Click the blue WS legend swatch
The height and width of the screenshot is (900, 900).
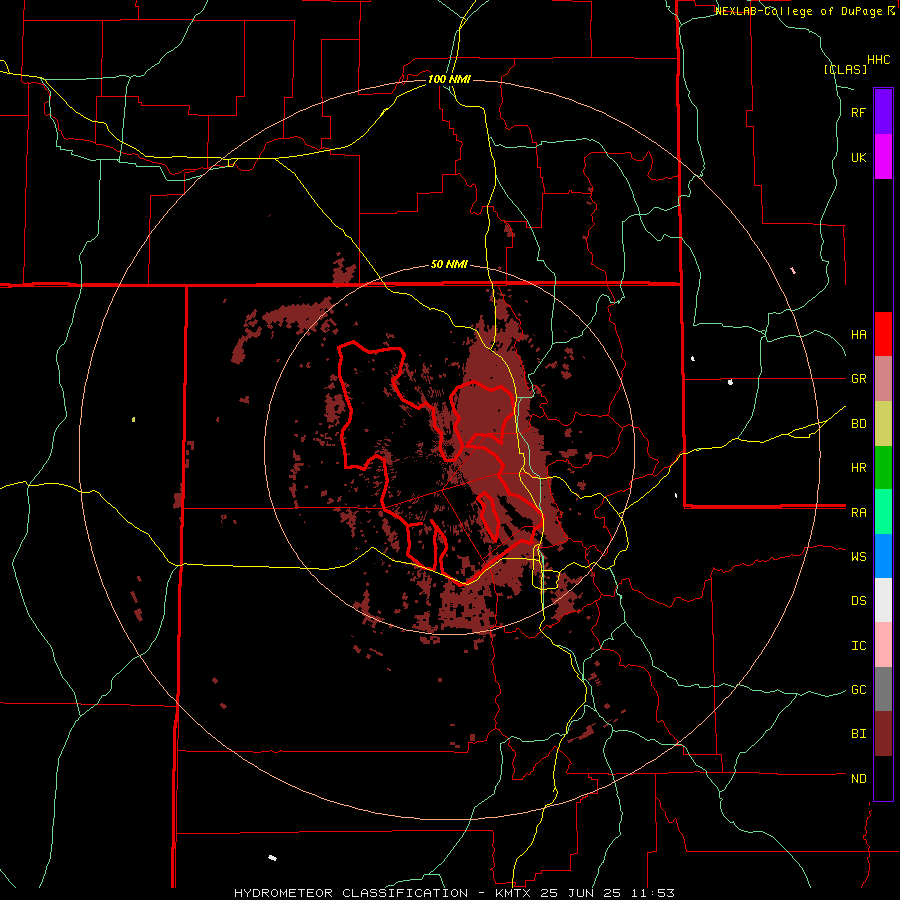click(x=883, y=556)
